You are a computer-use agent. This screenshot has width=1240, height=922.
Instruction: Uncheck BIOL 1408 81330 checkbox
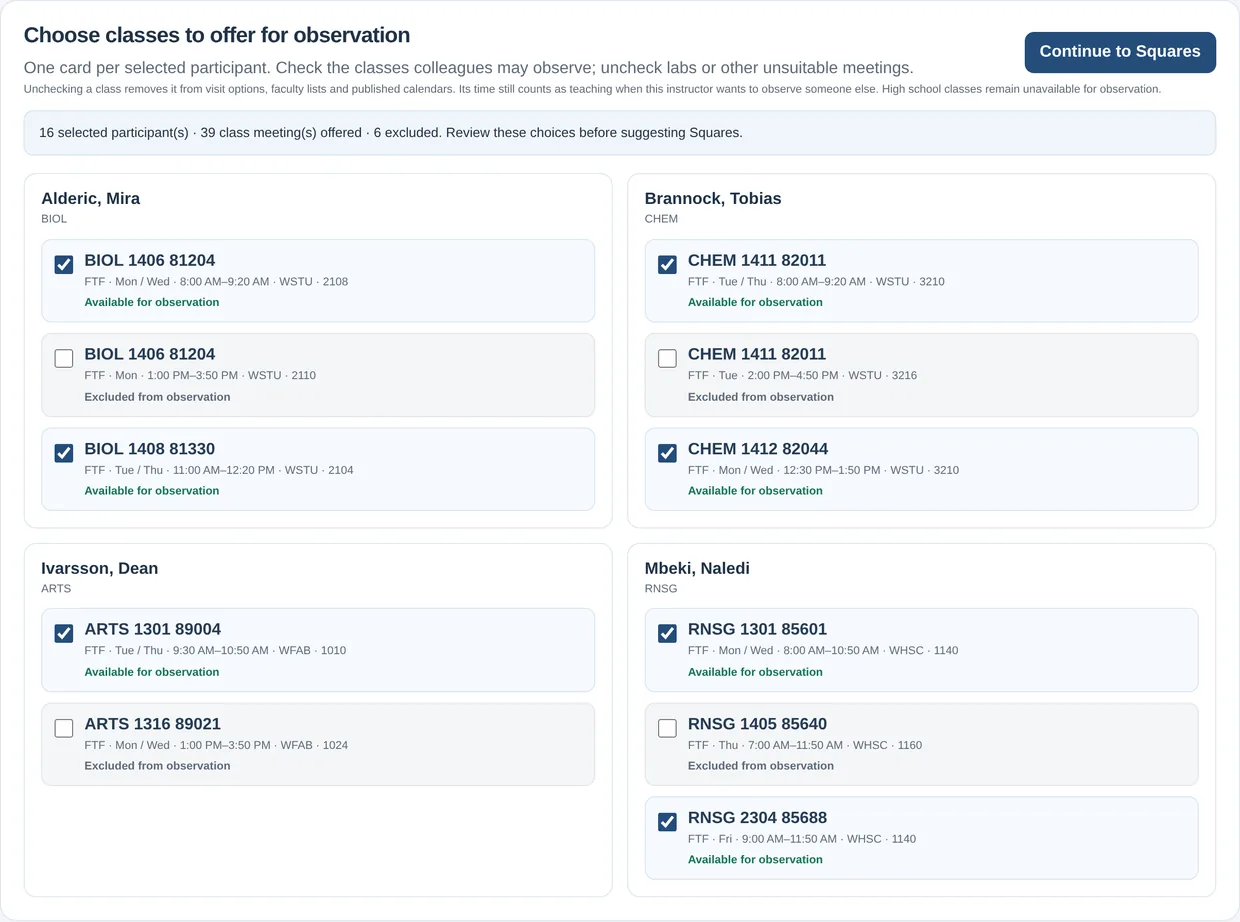64,453
